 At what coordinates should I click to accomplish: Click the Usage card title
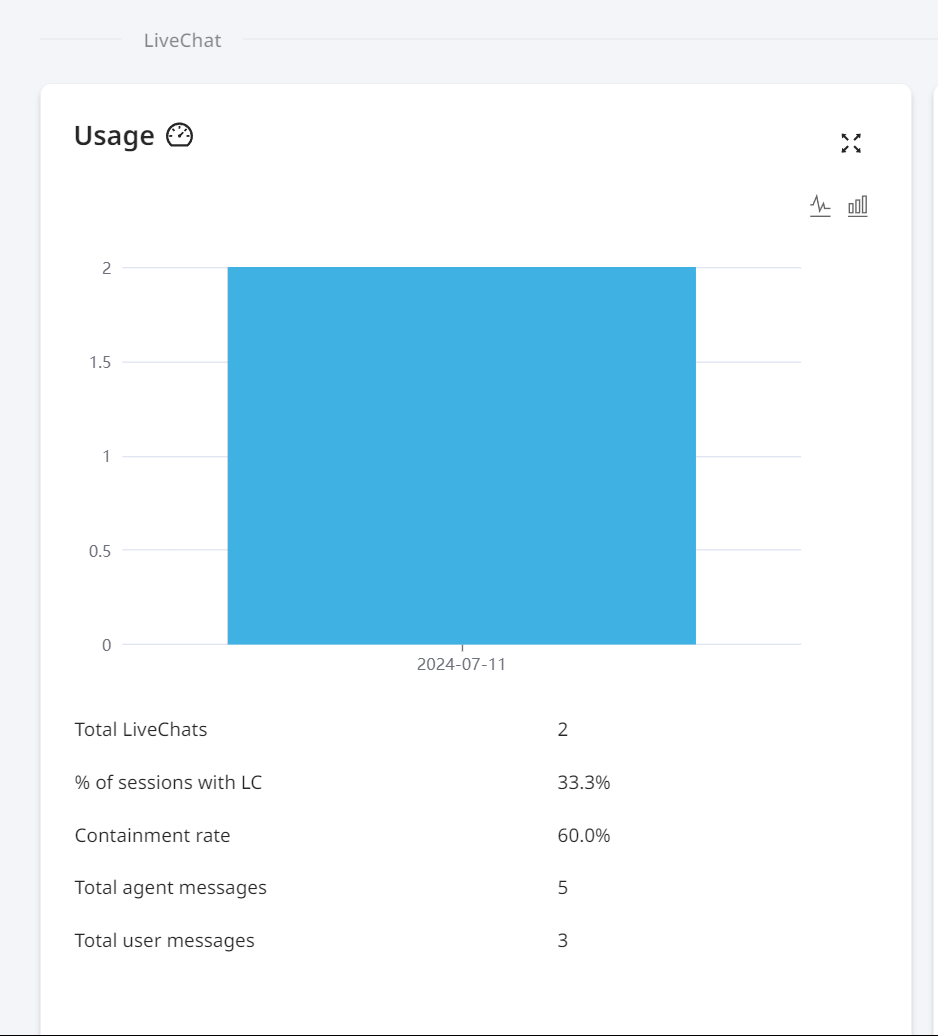114,135
